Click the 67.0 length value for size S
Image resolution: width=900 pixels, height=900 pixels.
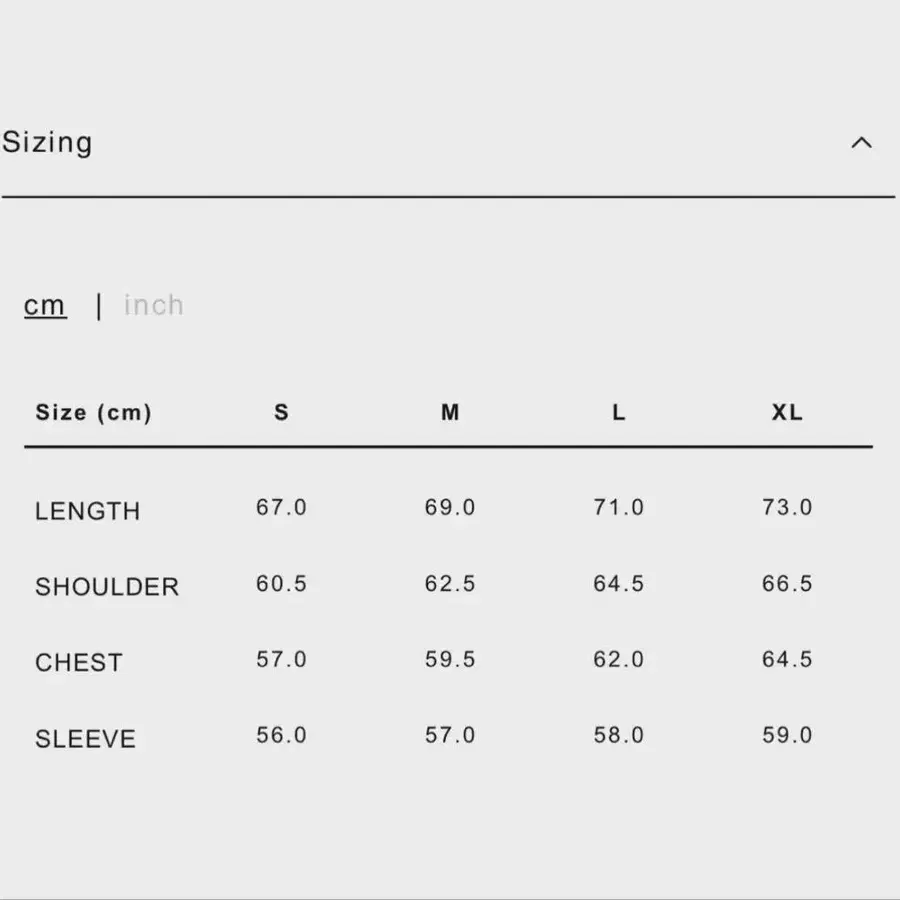(281, 508)
